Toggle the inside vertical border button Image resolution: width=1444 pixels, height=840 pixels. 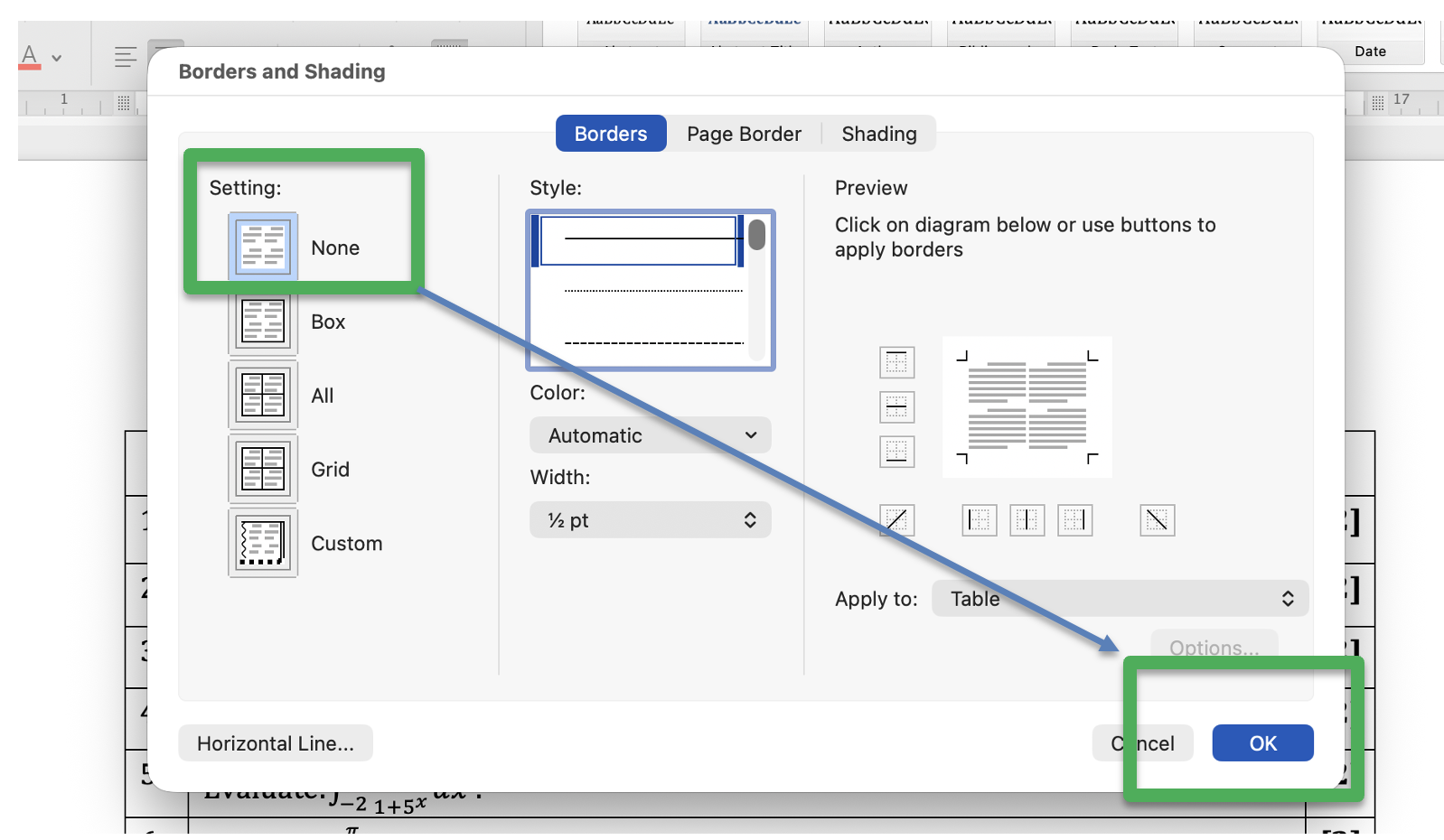point(1027,520)
